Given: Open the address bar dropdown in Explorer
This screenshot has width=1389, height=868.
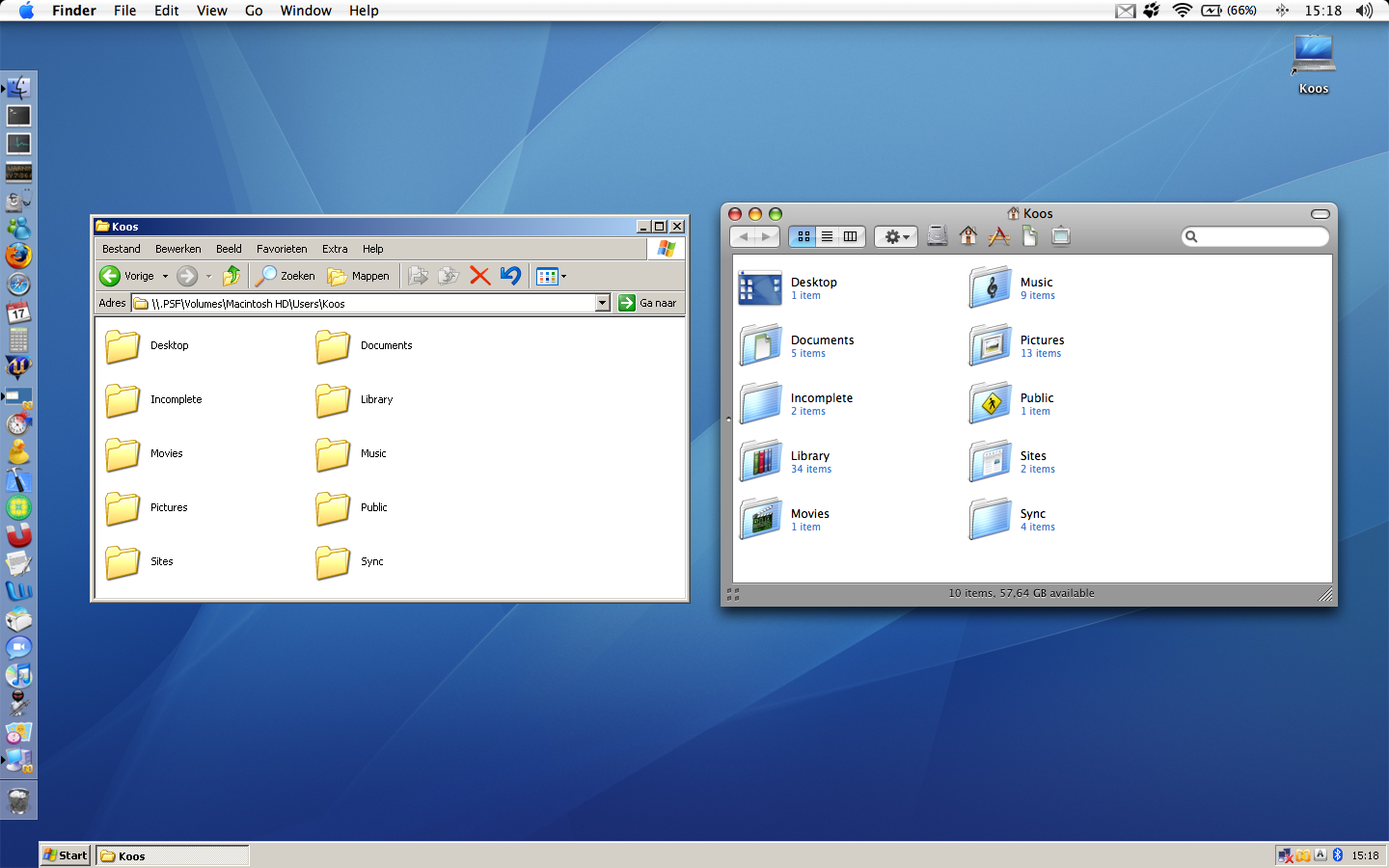Looking at the screenshot, I should click(x=602, y=303).
